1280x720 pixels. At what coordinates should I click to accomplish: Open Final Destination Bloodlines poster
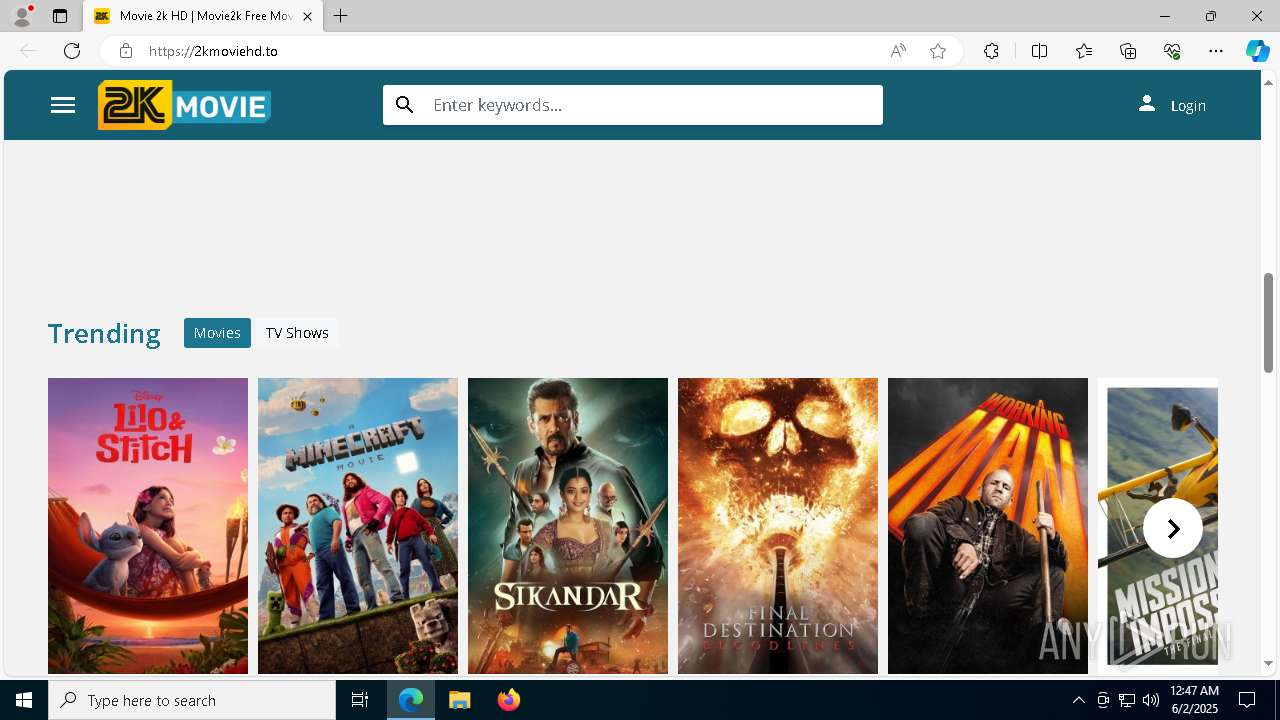[x=778, y=526]
